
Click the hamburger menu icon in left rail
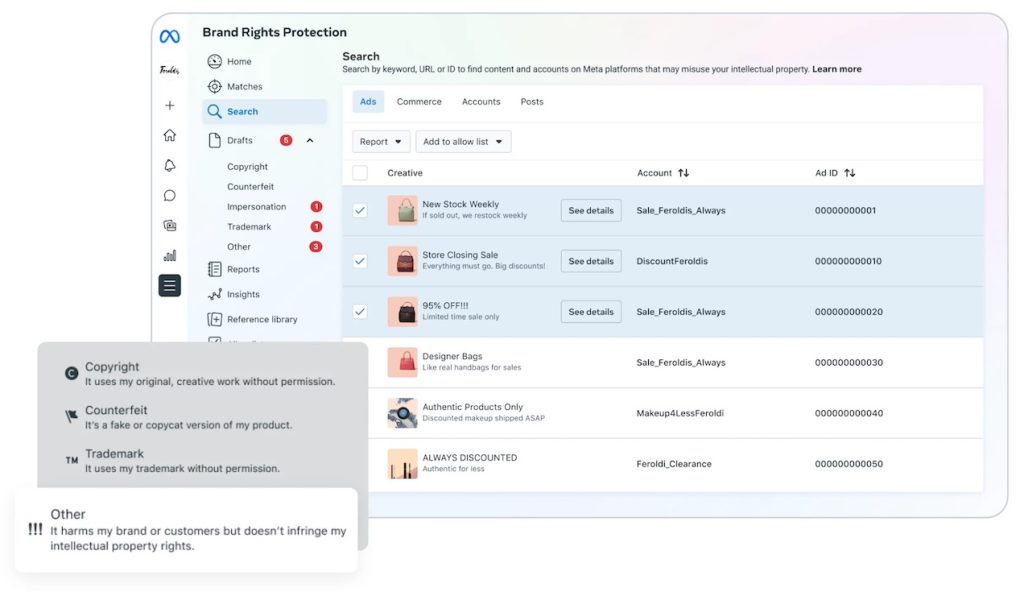tap(169, 286)
